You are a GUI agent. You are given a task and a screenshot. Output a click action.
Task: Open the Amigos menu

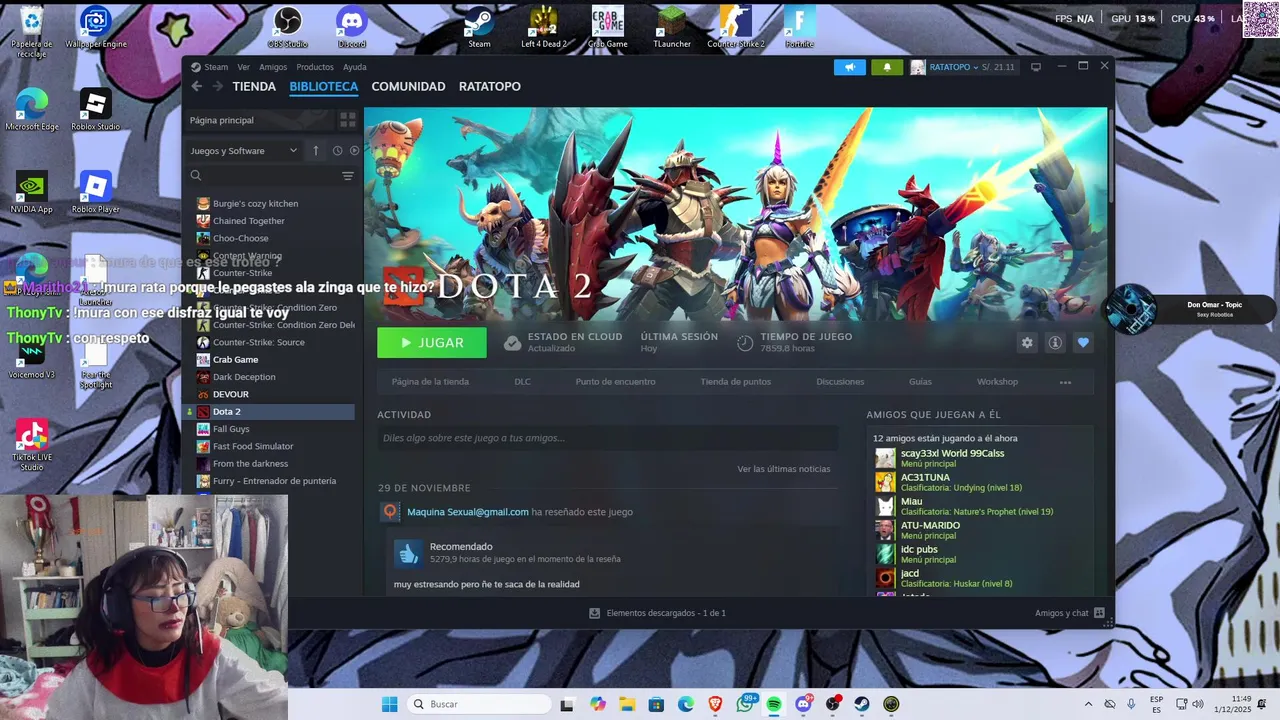point(273,67)
